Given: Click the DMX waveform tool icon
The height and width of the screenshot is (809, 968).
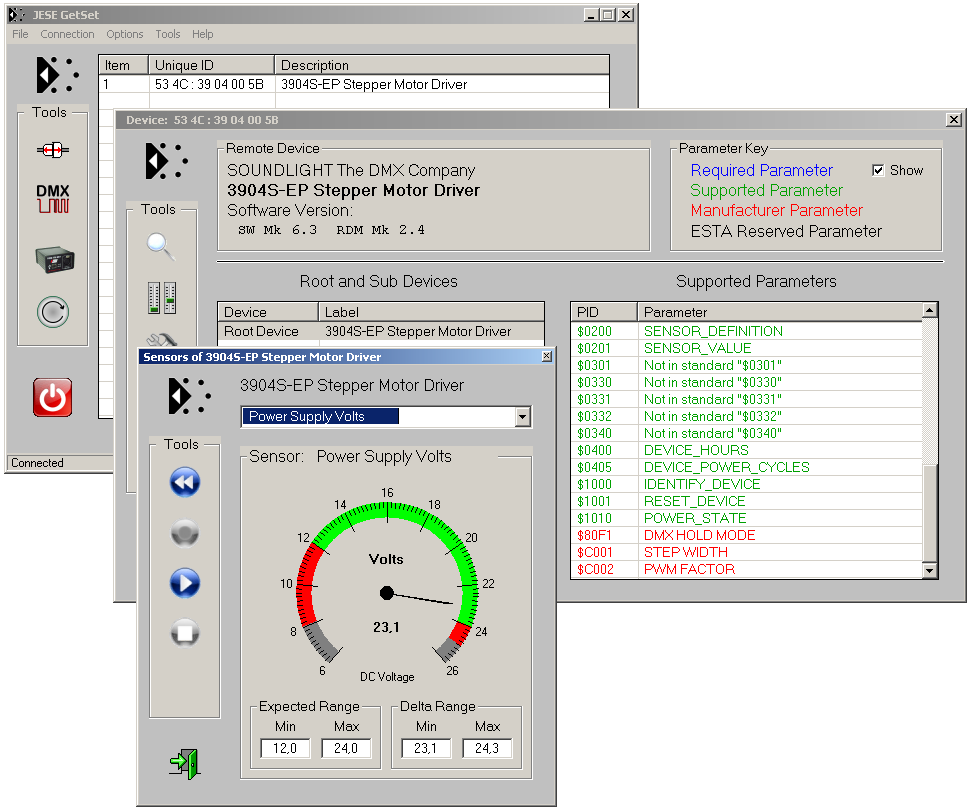Looking at the screenshot, I should pos(53,198).
